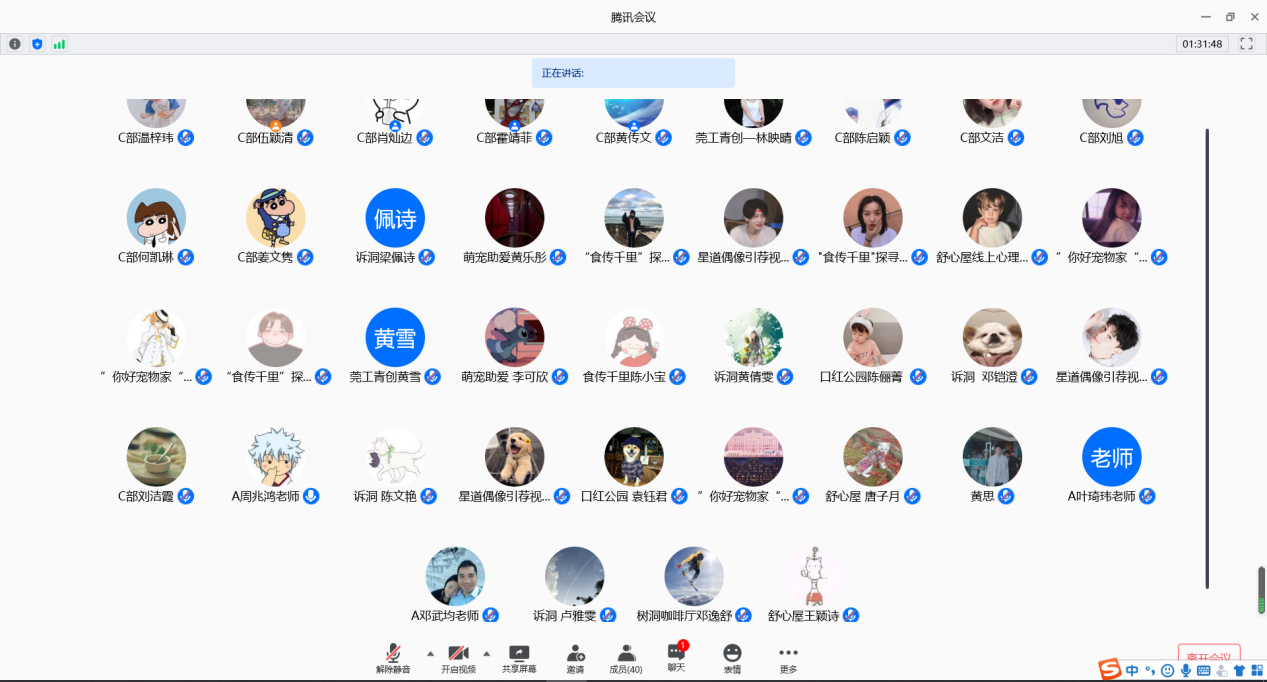
Task: Click the 01:31:48 meeting timer
Action: (x=1202, y=44)
